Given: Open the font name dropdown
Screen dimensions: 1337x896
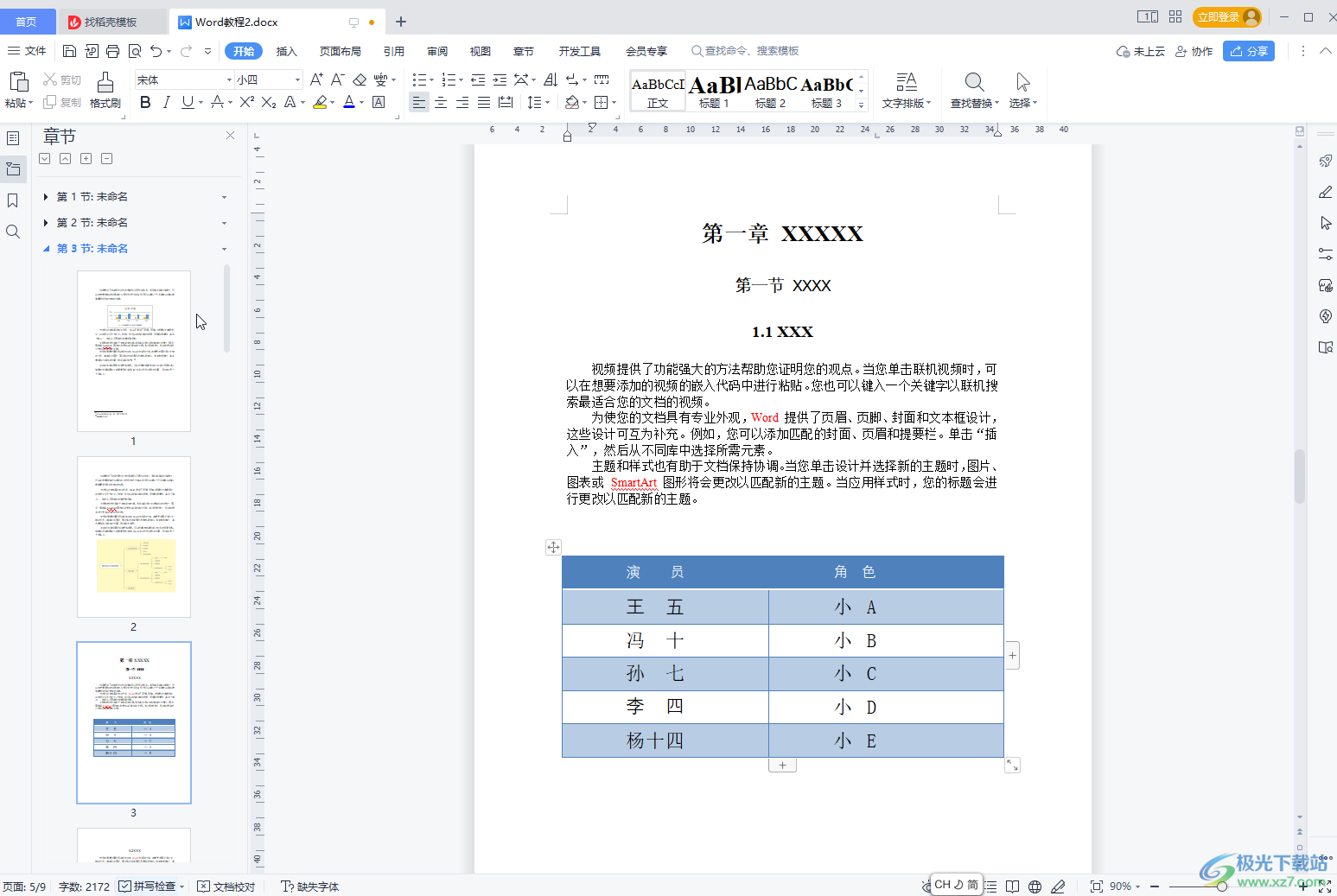Looking at the screenshot, I should tap(228, 79).
